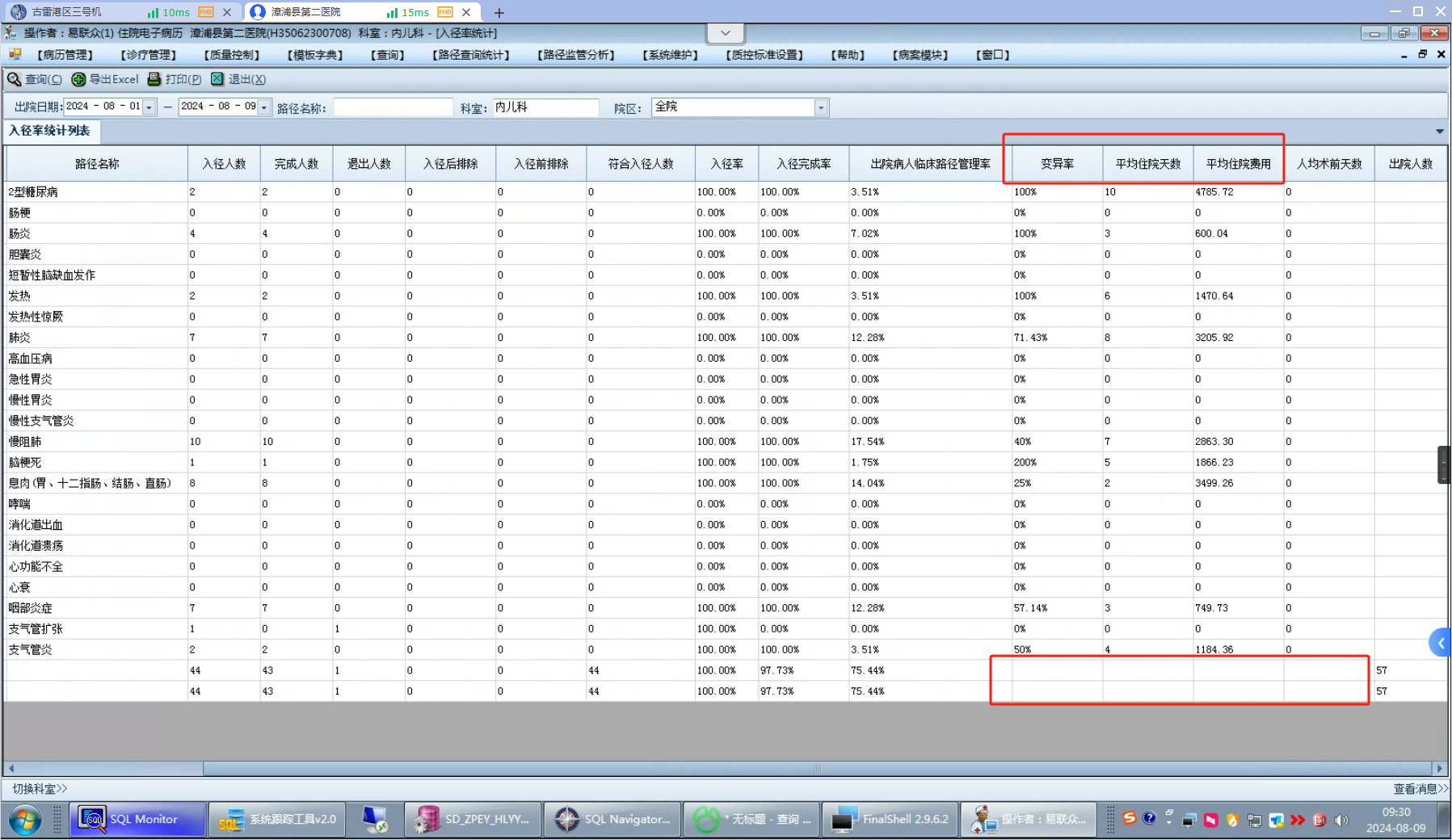Image resolution: width=1452 pixels, height=840 pixels.
Task: Close the 古雷港区三号机 session tab
Action: pos(227,12)
